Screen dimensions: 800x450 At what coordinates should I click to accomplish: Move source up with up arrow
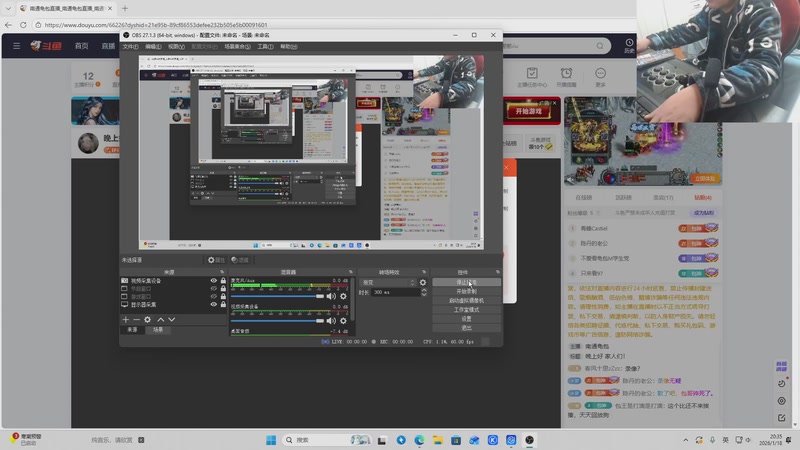pos(161,319)
